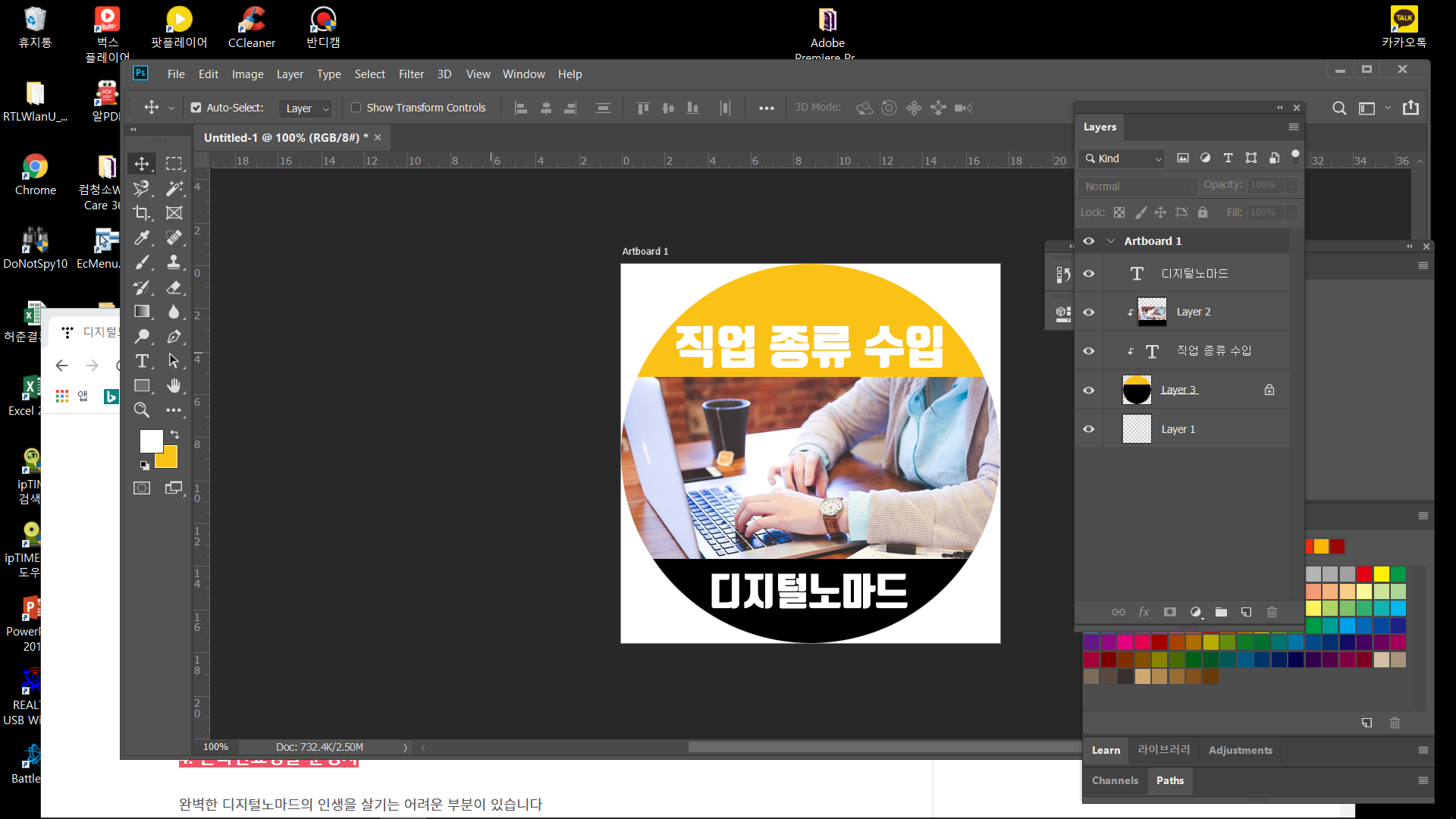Add a layer mask in Layers panel

pyautogui.click(x=1170, y=612)
